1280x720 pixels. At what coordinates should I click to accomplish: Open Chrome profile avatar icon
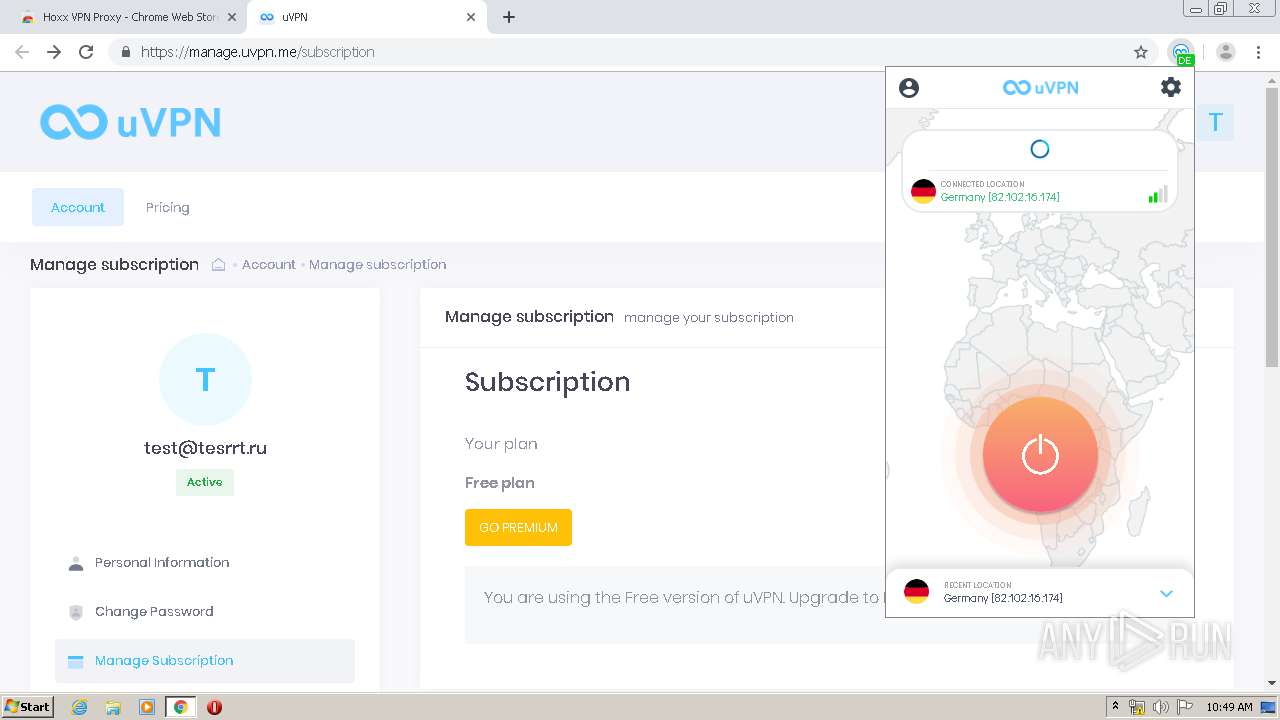click(1226, 52)
